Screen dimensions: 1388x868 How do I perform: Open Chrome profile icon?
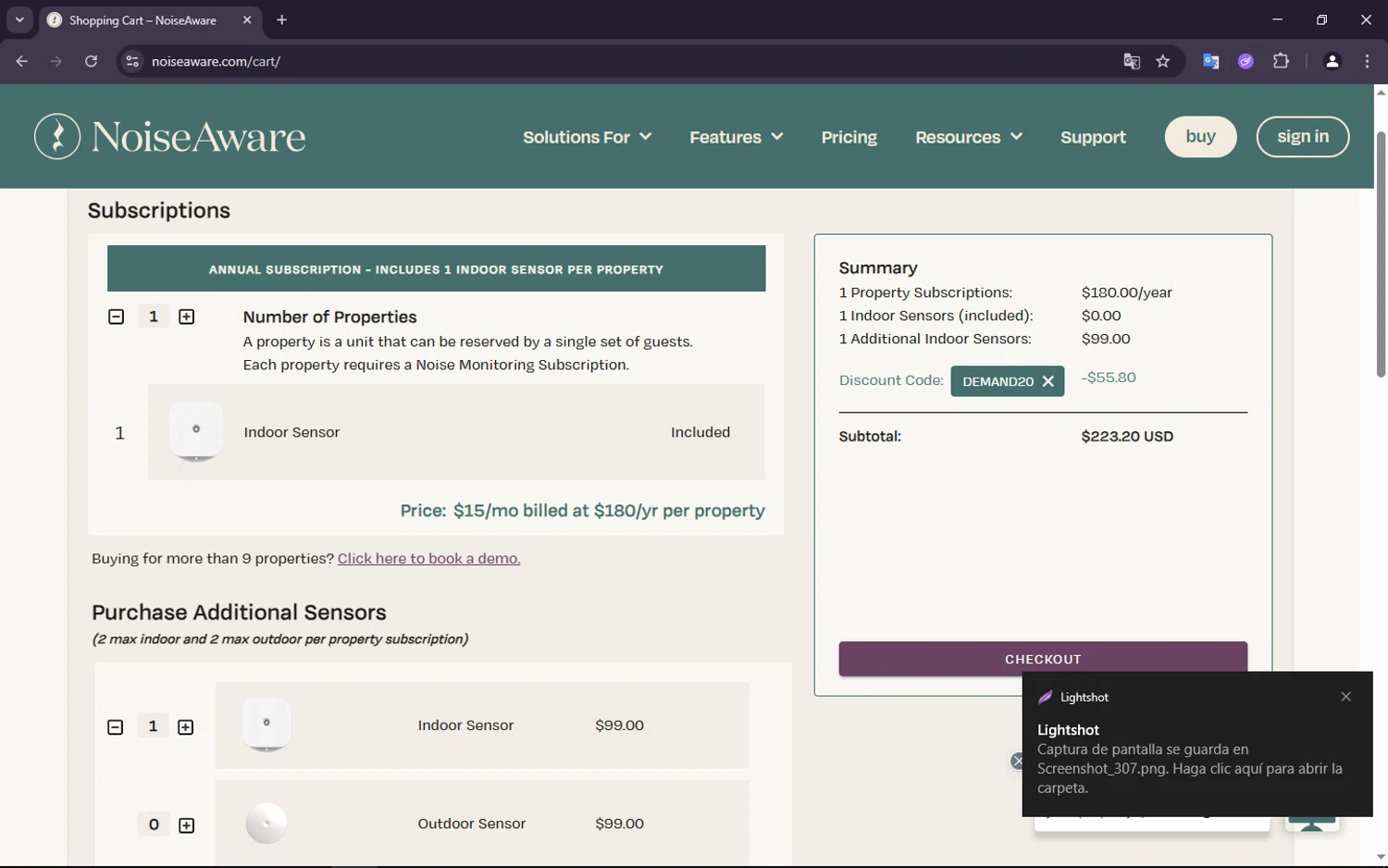(1332, 61)
